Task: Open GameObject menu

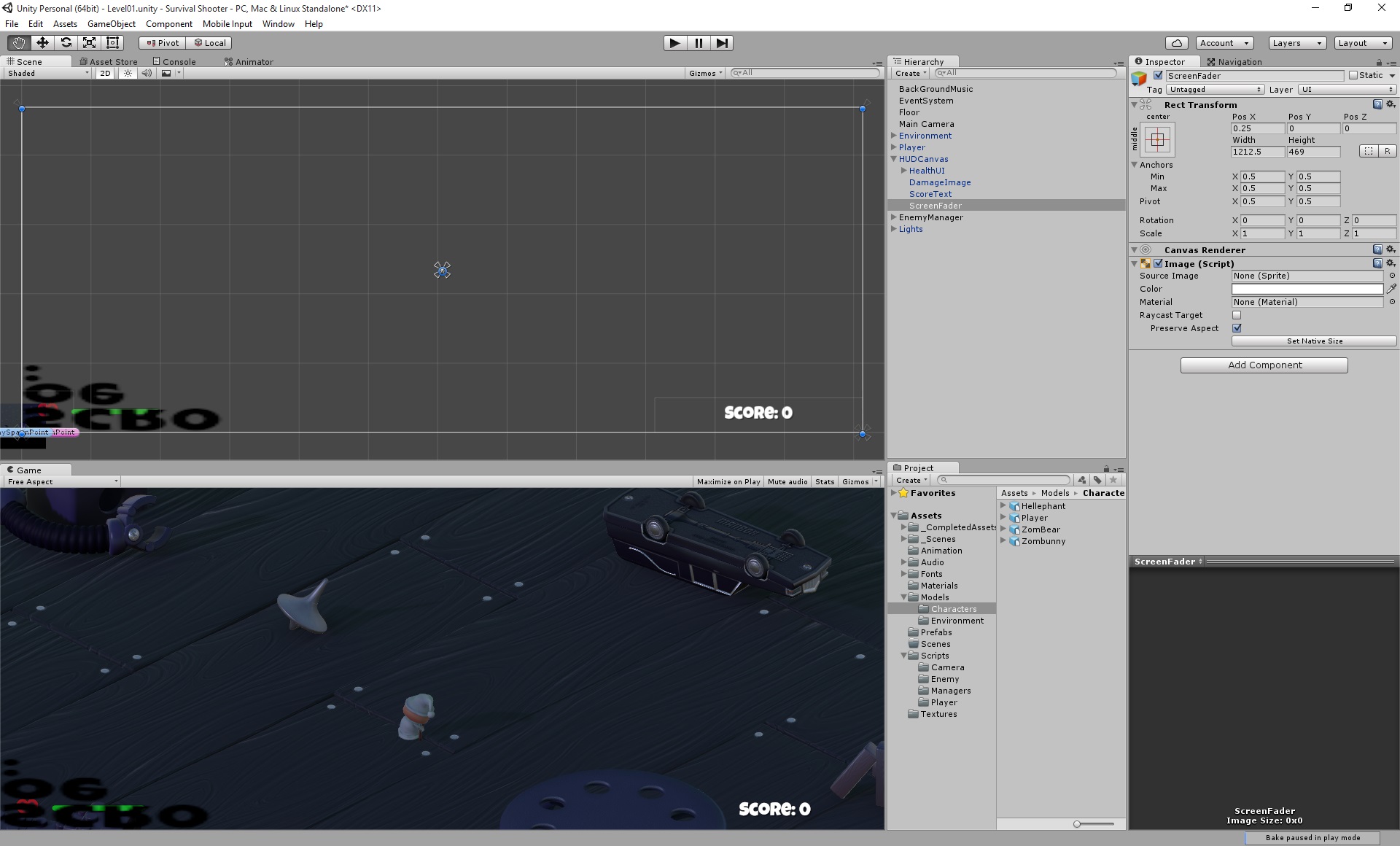Action: click(x=112, y=24)
